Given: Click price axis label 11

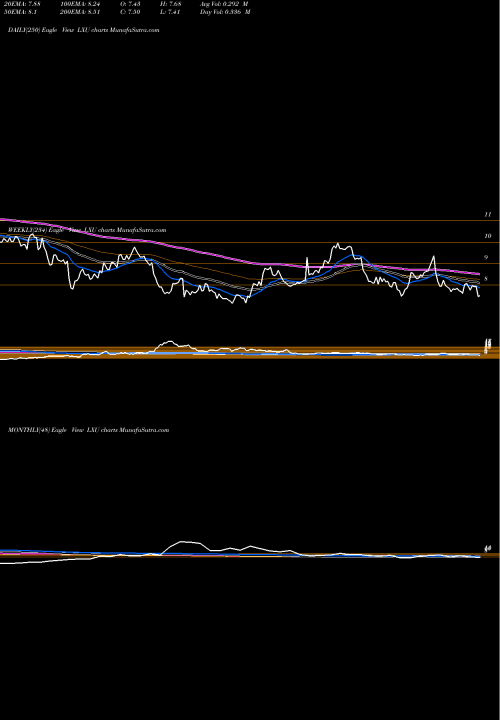Looking at the screenshot, I should tap(488, 214).
